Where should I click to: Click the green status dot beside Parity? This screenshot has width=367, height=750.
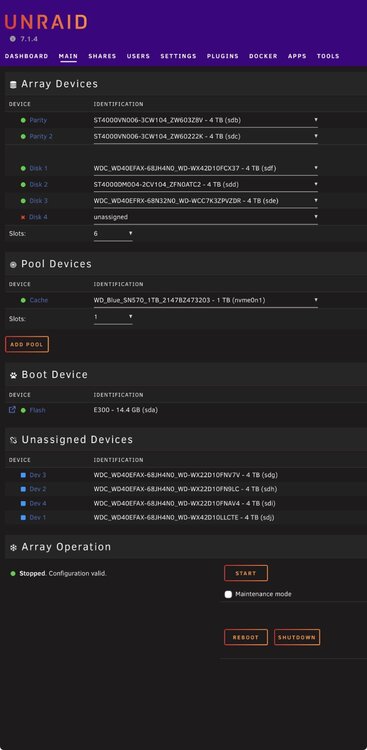pos(23,120)
